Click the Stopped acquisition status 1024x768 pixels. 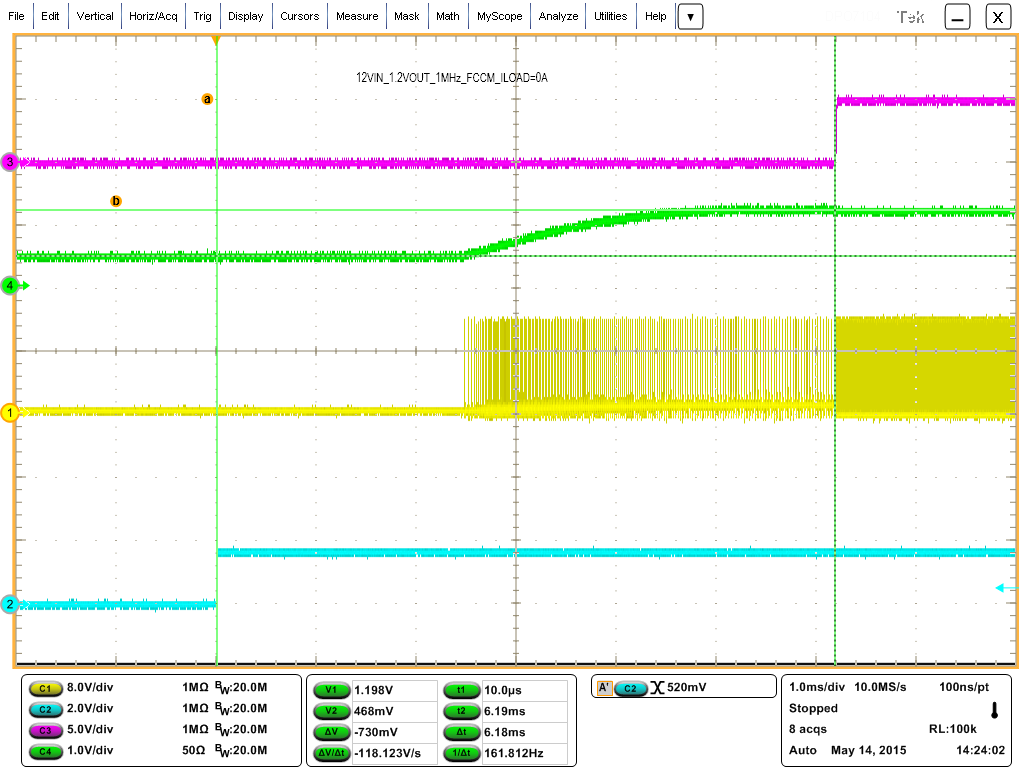[x=813, y=708]
